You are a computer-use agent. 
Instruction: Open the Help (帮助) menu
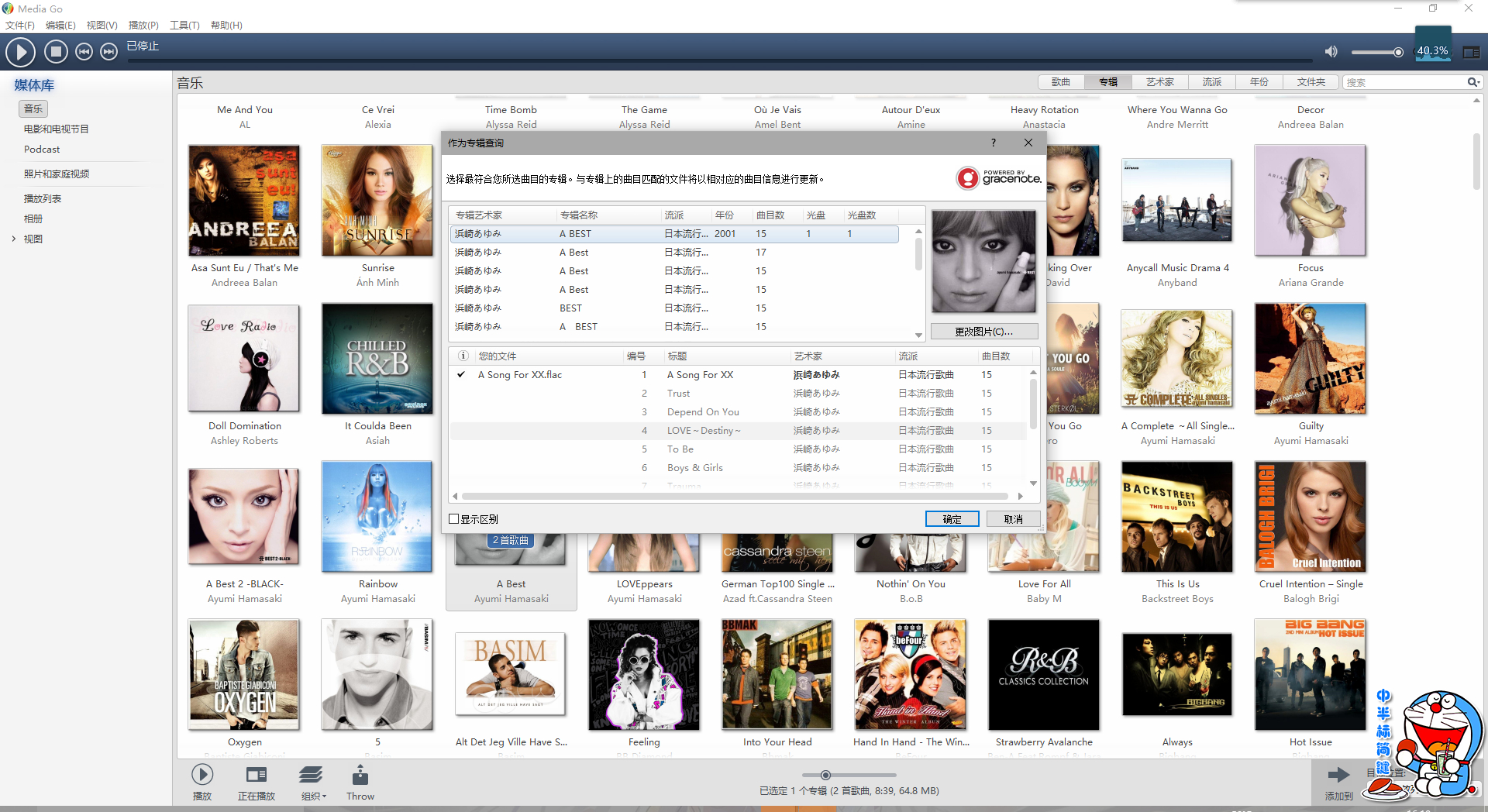[x=226, y=26]
